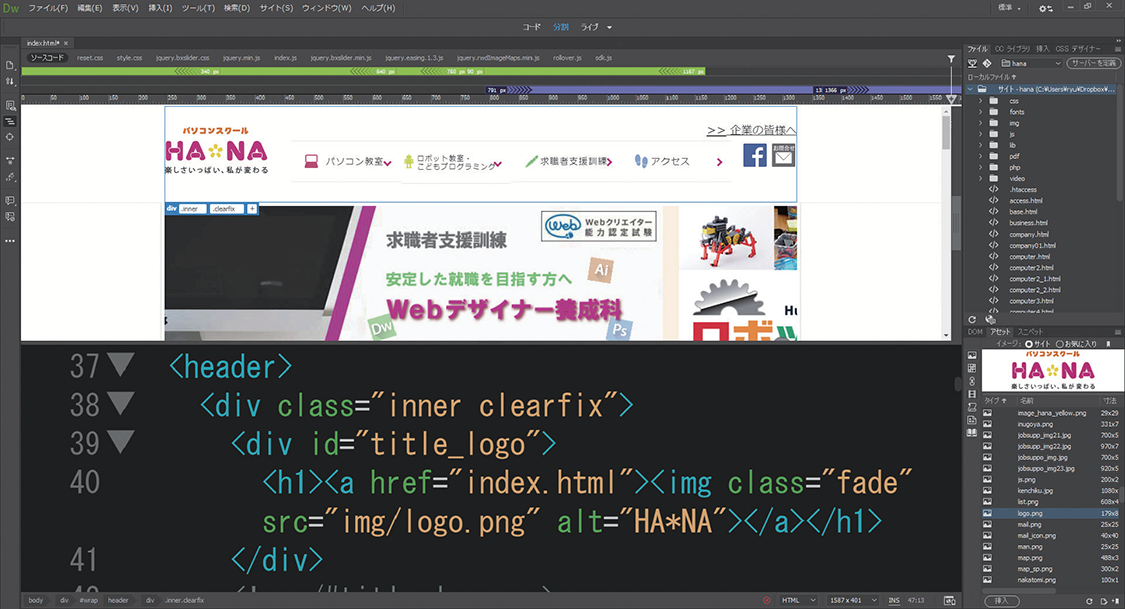Expand the js folder

pyautogui.click(x=981, y=134)
